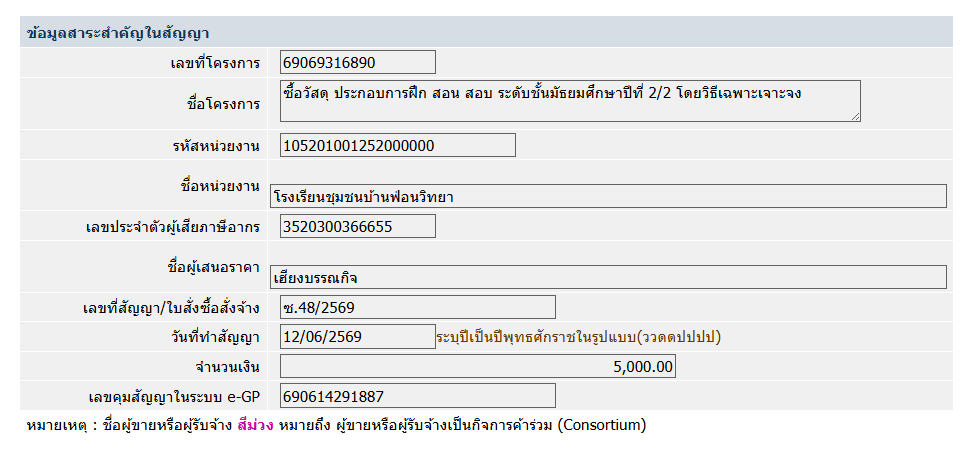Select the รหัสหน่วยงาน agency code field
The height and width of the screenshot is (453, 967).
(x=398, y=145)
